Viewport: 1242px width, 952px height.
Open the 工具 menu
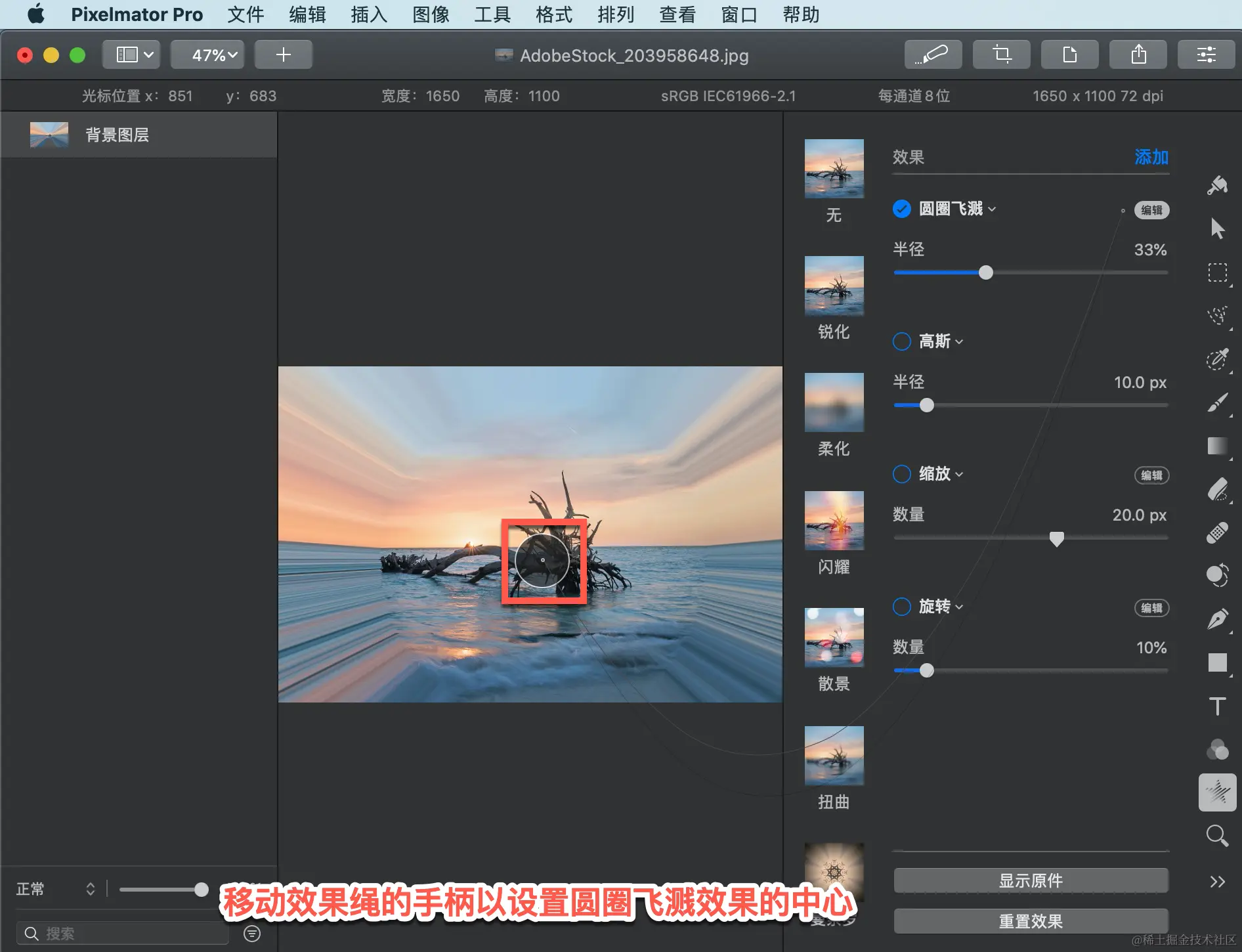(492, 14)
